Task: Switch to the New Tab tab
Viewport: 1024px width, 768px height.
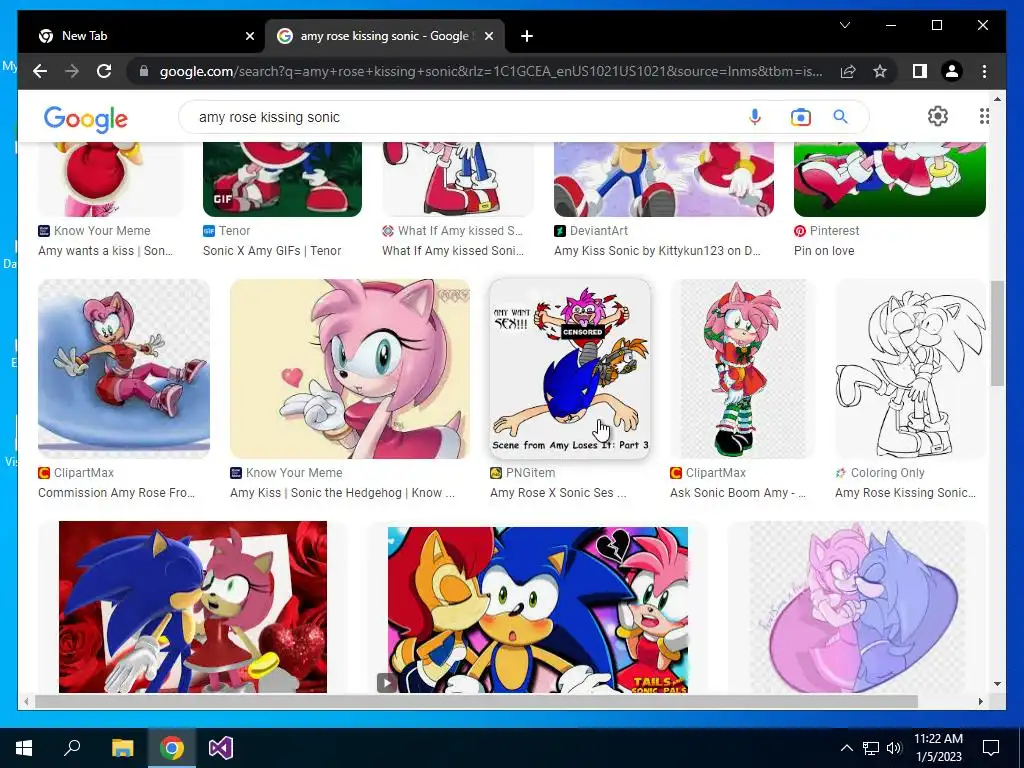Action: click(x=141, y=36)
